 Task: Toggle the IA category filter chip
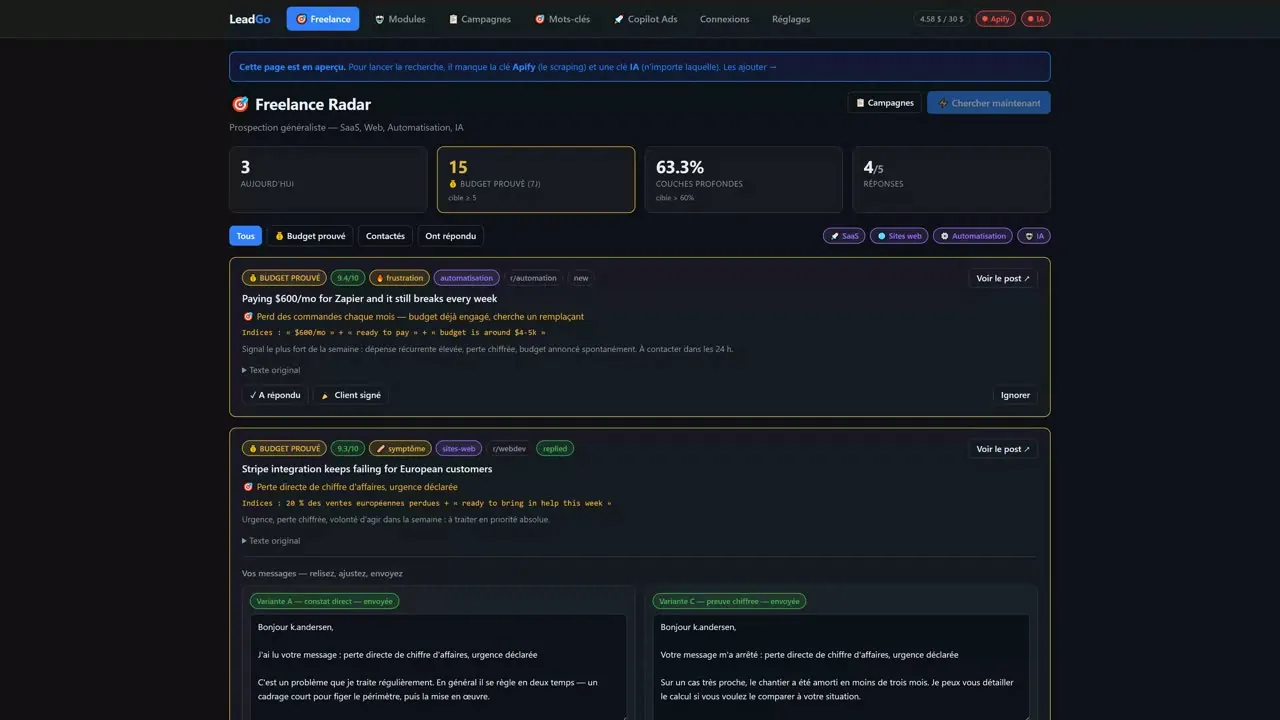(1034, 236)
